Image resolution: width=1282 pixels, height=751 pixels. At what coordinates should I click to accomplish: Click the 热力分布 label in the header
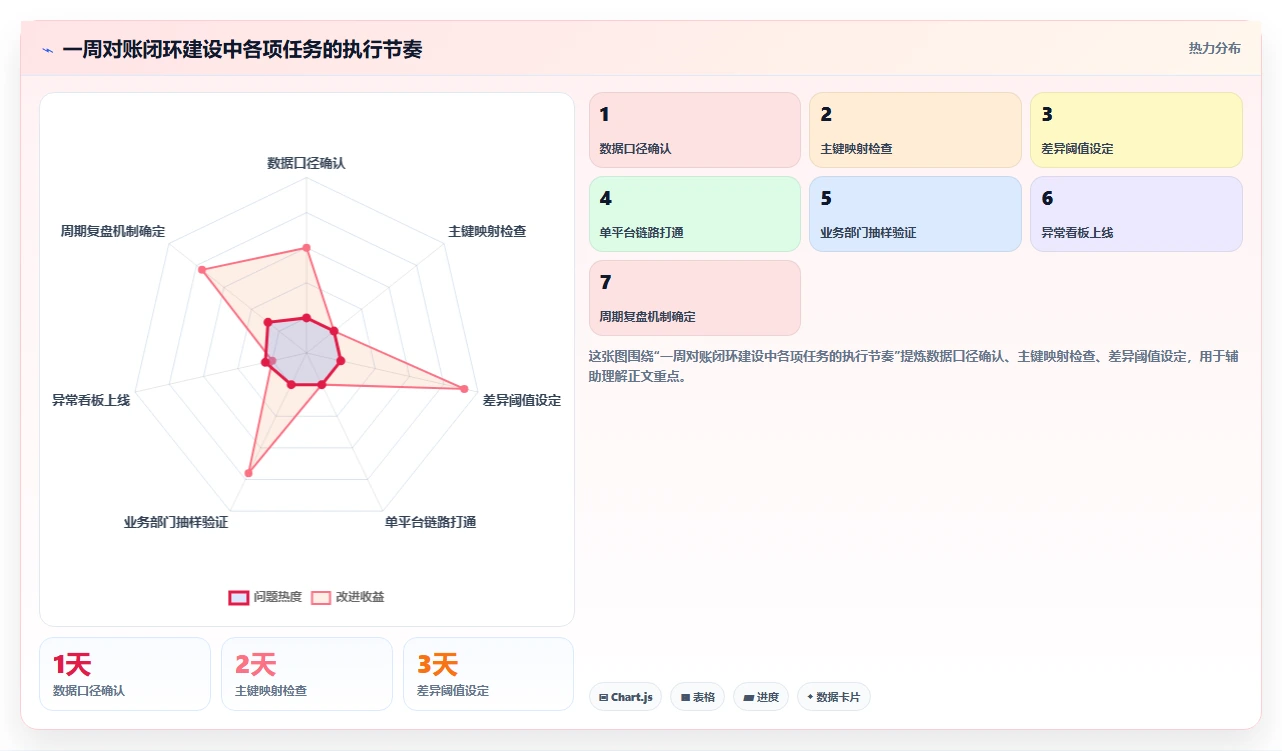(x=1214, y=48)
